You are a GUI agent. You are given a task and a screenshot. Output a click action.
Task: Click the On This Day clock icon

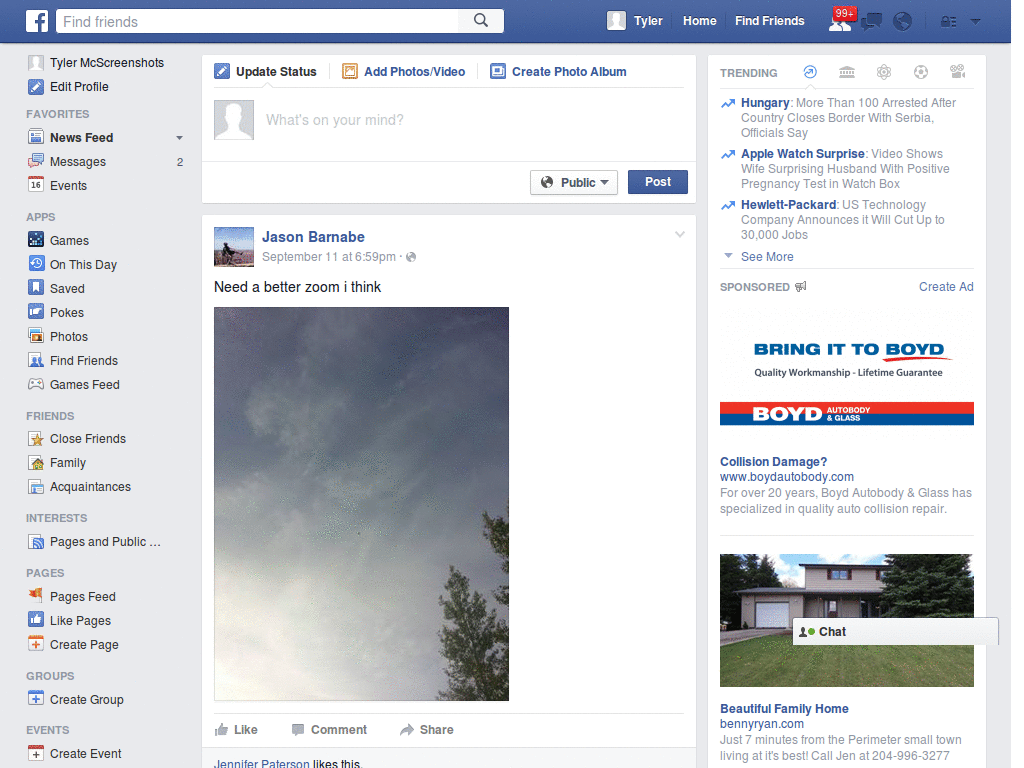click(36, 264)
